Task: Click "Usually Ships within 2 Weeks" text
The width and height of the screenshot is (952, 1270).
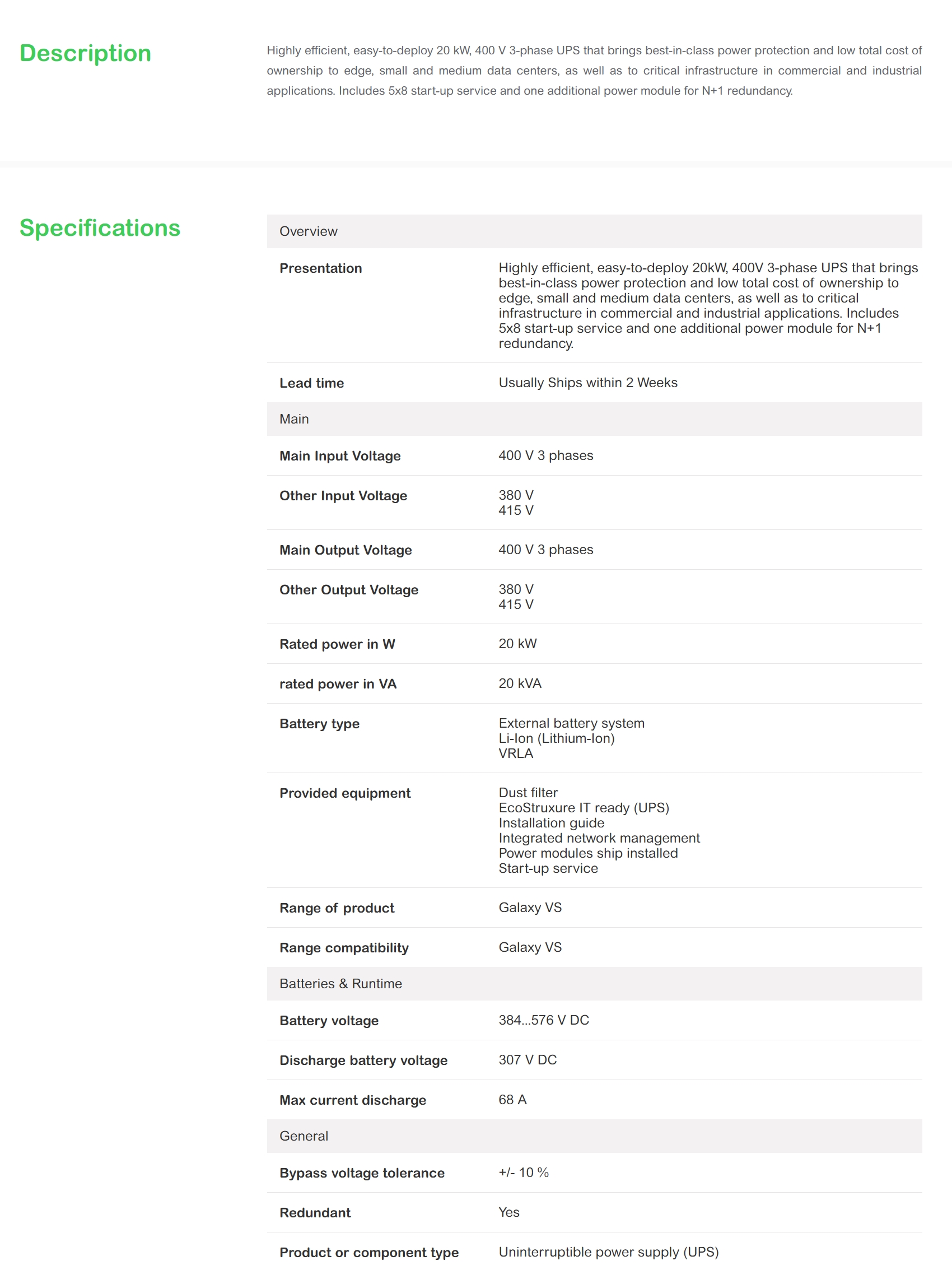Action: (x=587, y=383)
